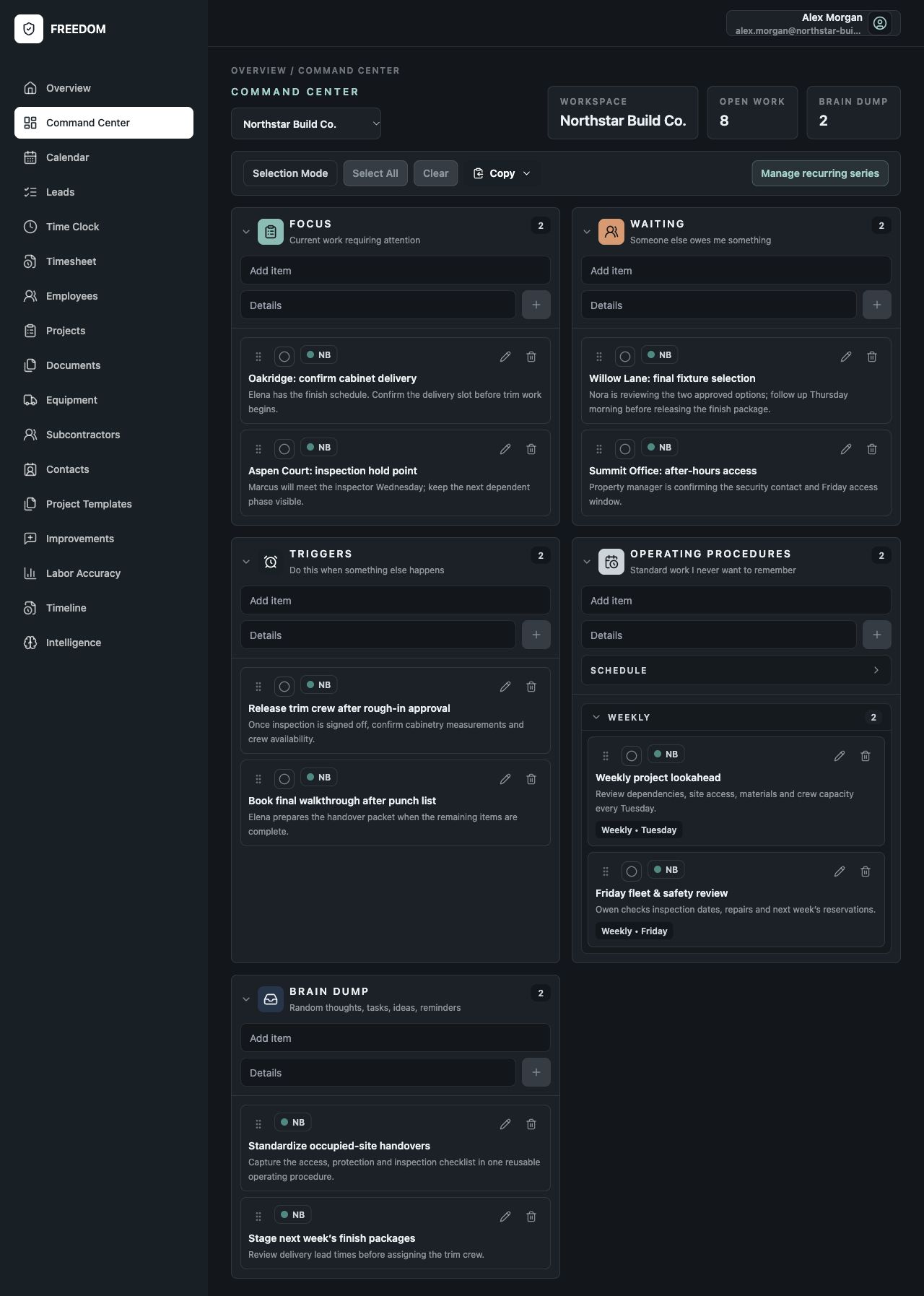The height and width of the screenshot is (1296, 924).
Task: Edit the Friday fleet & safety review item
Action: [x=840, y=871]
